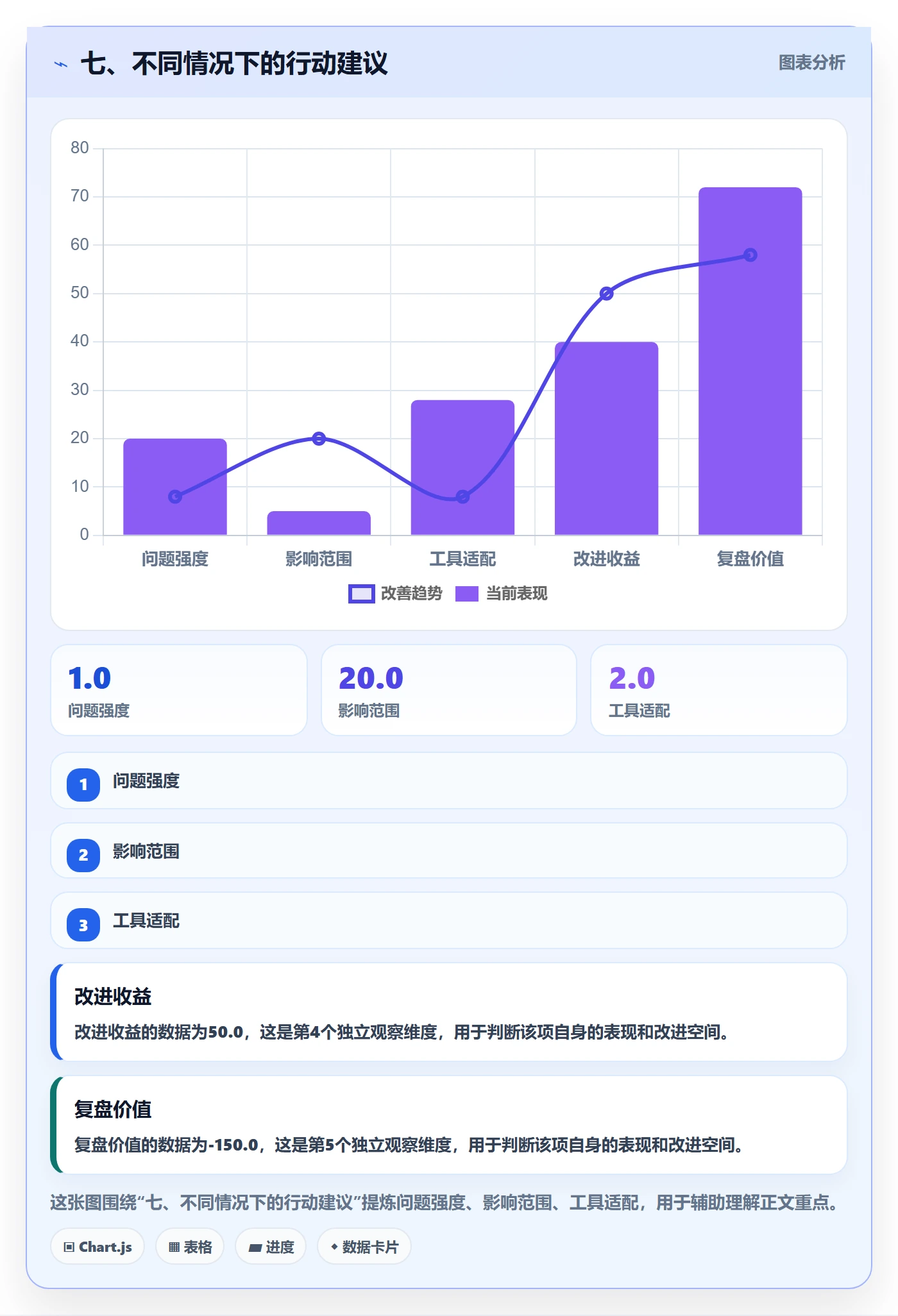Click the square icon in Chart.js tag
This screenshot has height=1316, width=898.
(x=69, y=1247)
